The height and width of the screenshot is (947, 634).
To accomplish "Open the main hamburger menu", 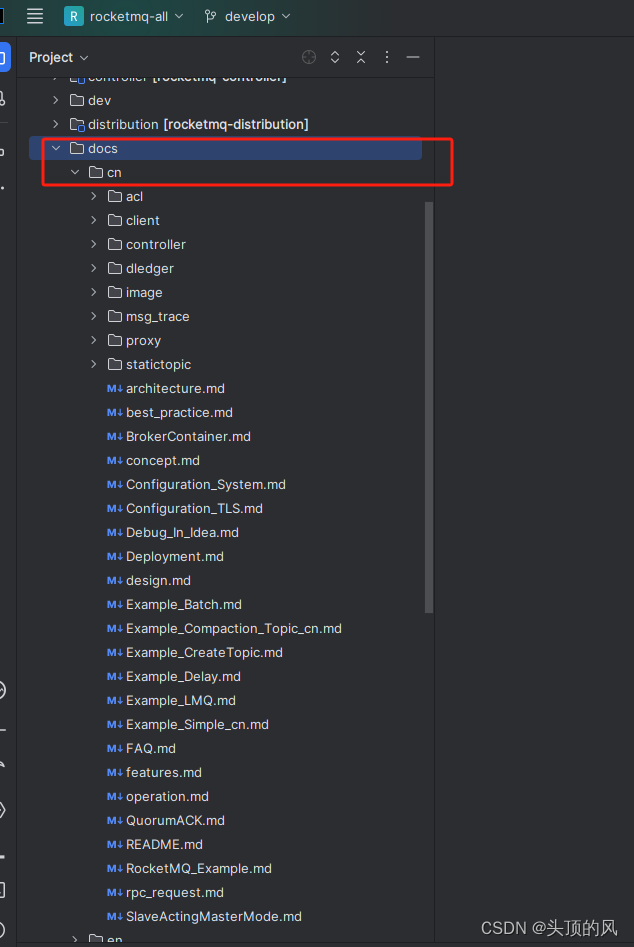I will click(x=35, y=16).
